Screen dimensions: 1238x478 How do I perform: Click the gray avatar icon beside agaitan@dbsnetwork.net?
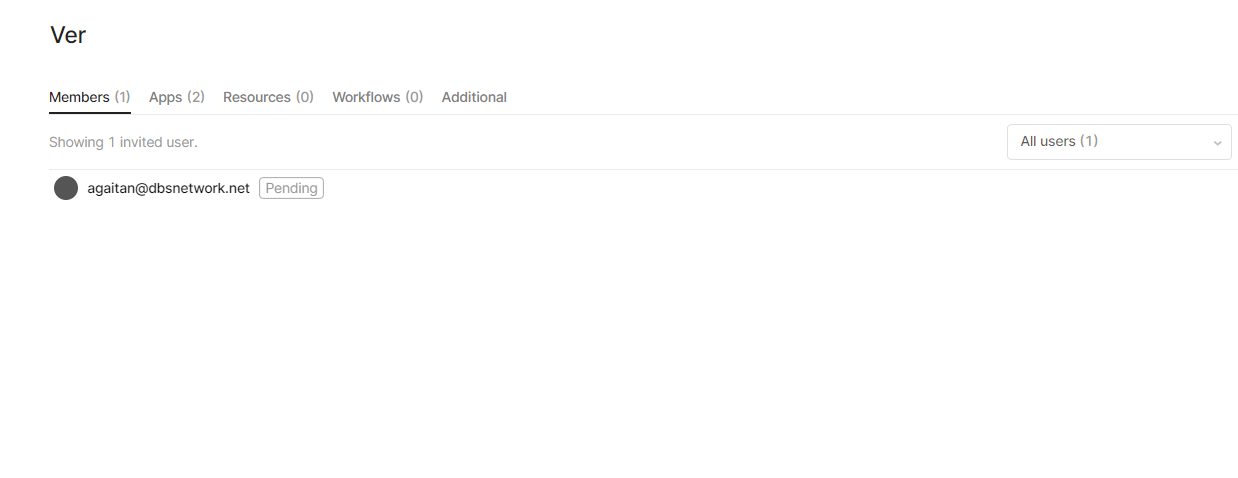pos(66,188)
